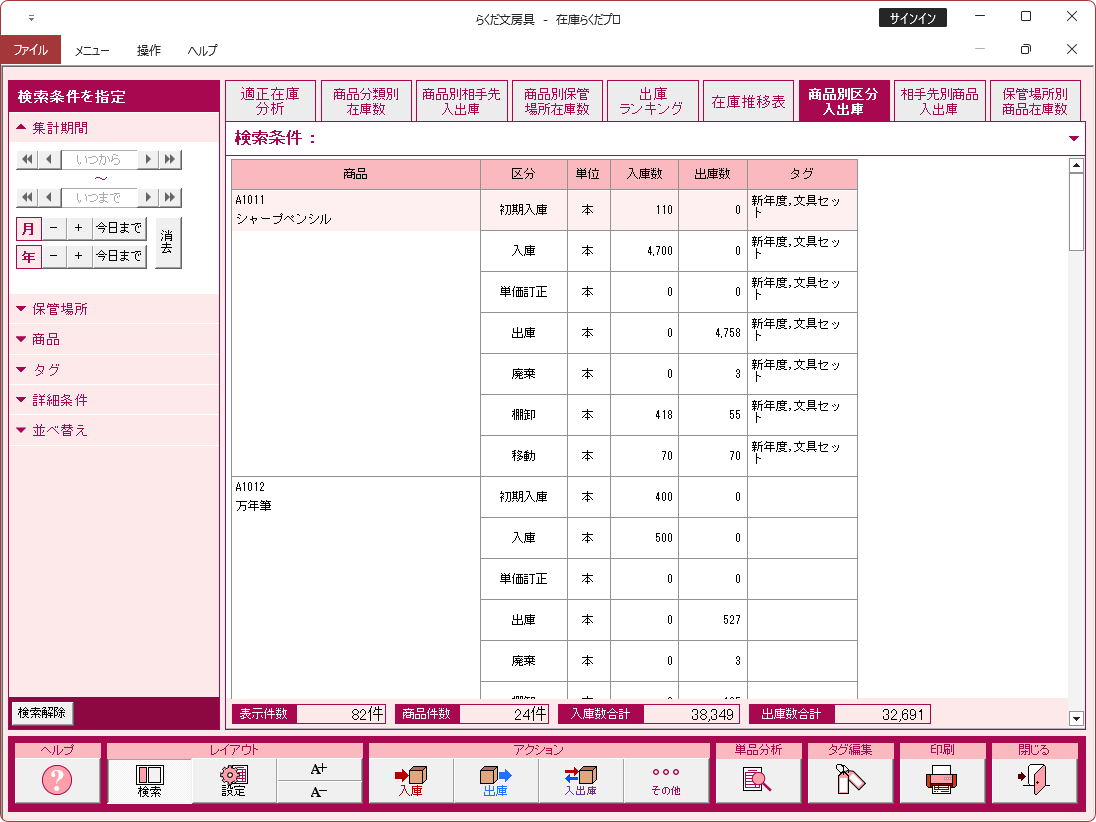Switch to 商品別相手先入出庫 tab
1096x822 pixels.
pos(461,101)
